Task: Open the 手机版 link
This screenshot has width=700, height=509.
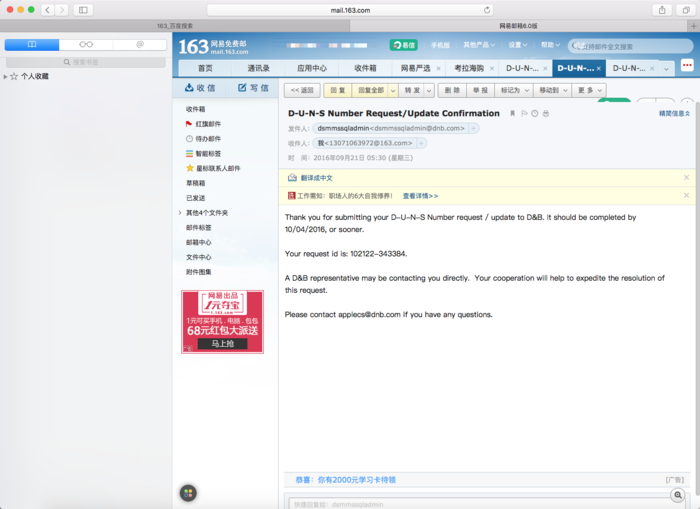Action: [x=440, y=45]
